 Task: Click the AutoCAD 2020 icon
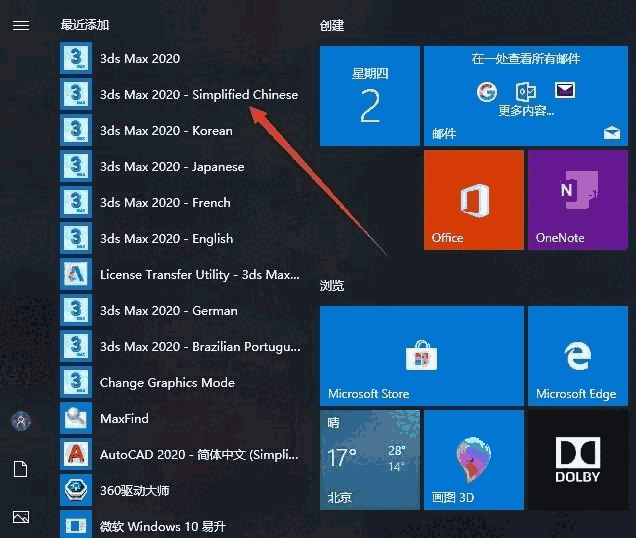click(x=76, y=454)
